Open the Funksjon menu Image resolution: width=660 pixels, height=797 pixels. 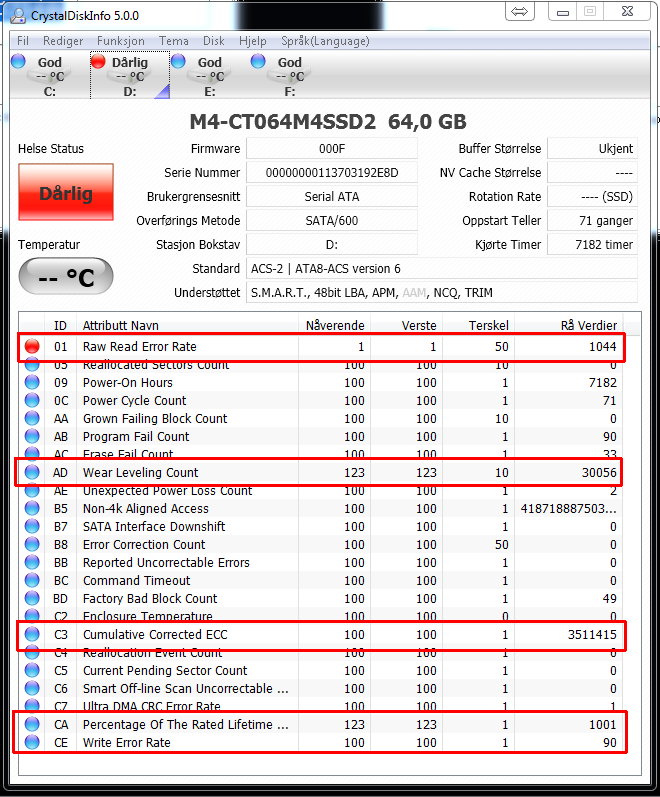(121, 41)
